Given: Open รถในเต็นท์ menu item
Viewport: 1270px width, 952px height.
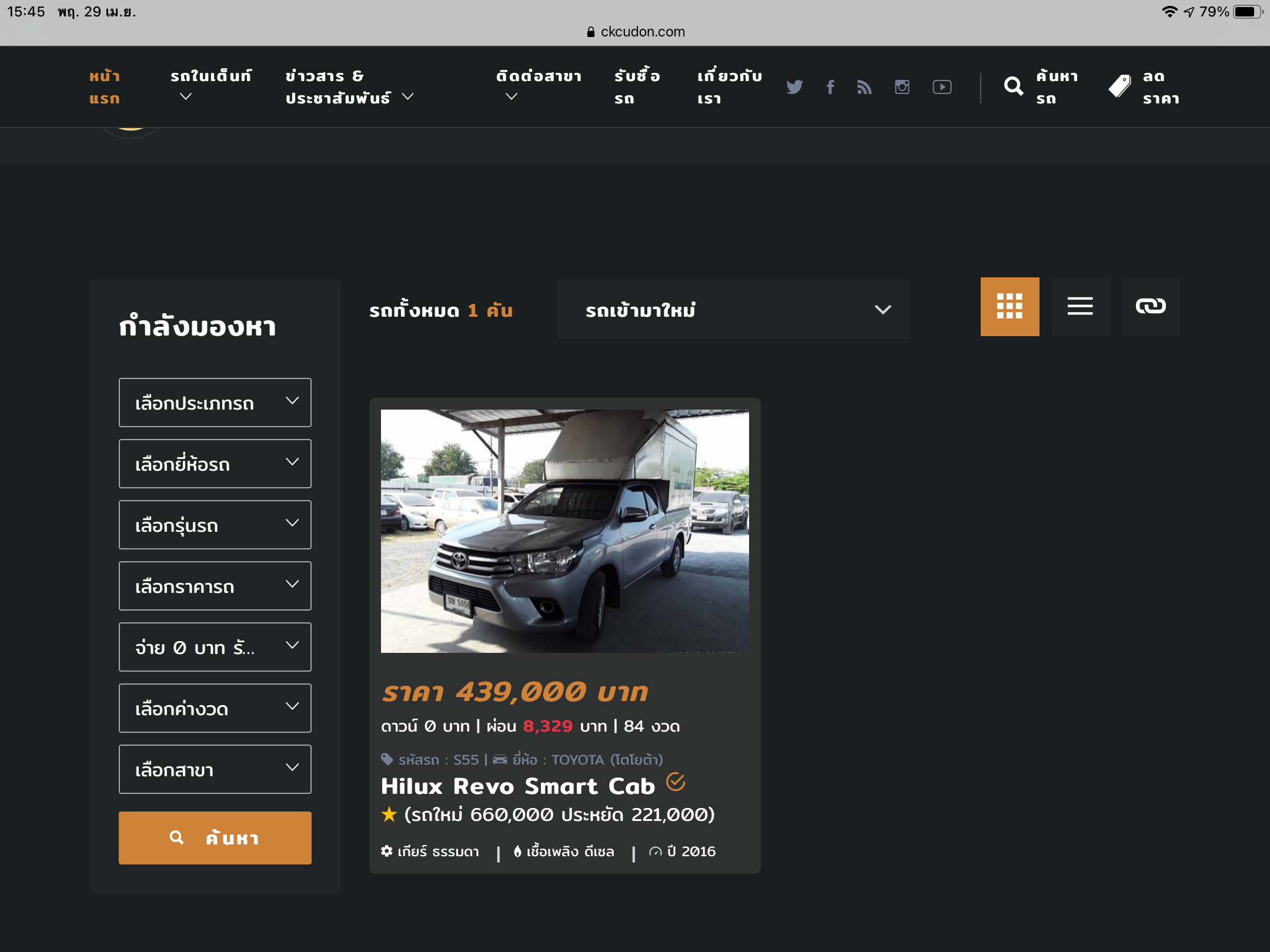Looking at the screenshot, I should point(210,76).
